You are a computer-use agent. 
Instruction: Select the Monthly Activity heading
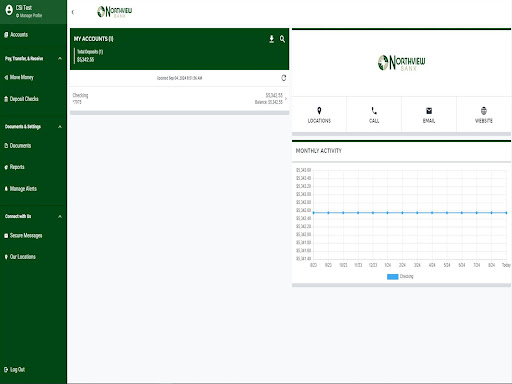tap(319, 151)
